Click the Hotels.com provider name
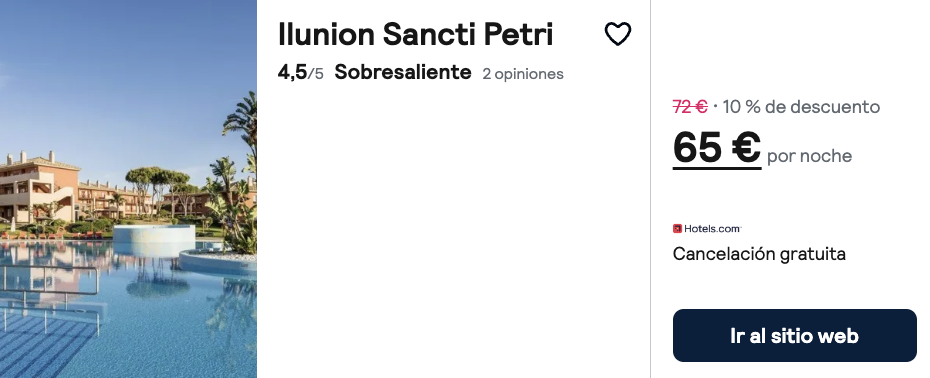This screenshot has height=378, width=930. (x=712, y=228)
